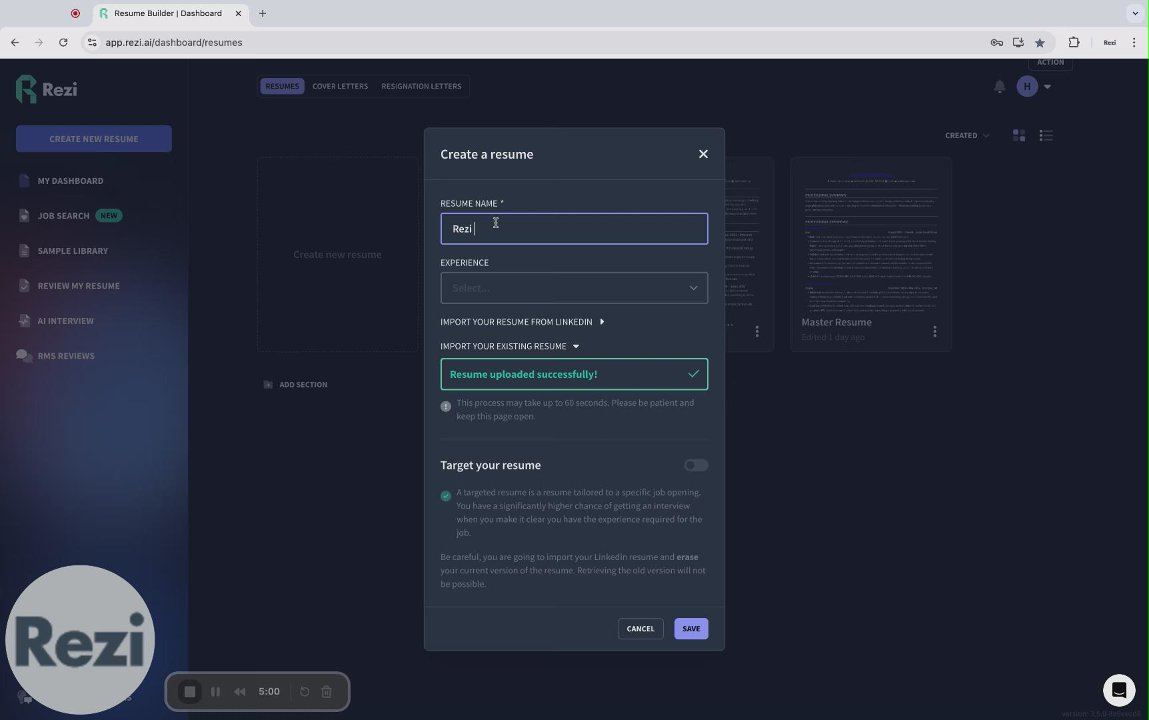1149x720 pixels.
Task: Switch to the Resignation Letters tab
Action: (x=421, y=86)
